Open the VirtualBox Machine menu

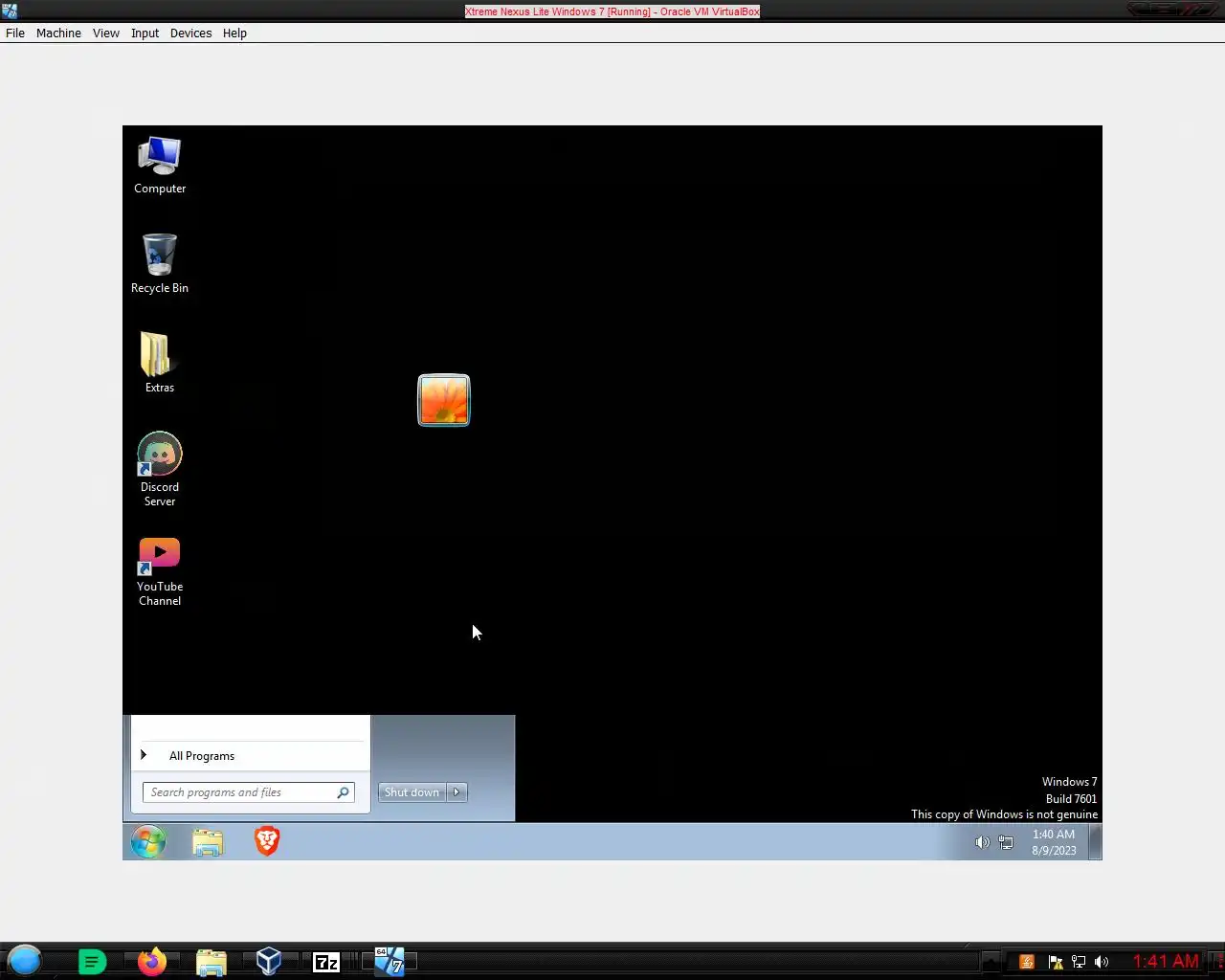pyautogui.click(x=58, y=33)
